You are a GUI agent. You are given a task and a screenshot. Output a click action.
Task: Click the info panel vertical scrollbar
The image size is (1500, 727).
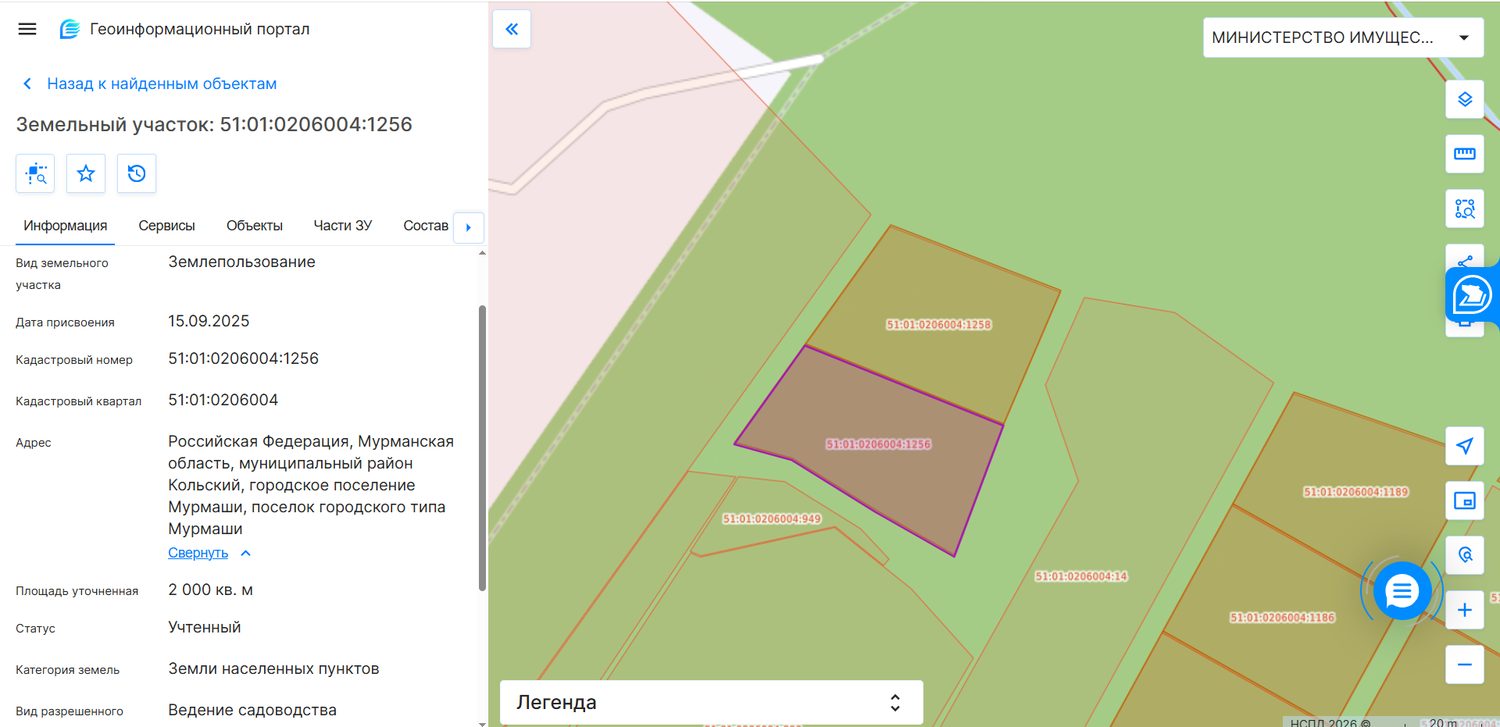pyautogui.click(x=483, y=447)
